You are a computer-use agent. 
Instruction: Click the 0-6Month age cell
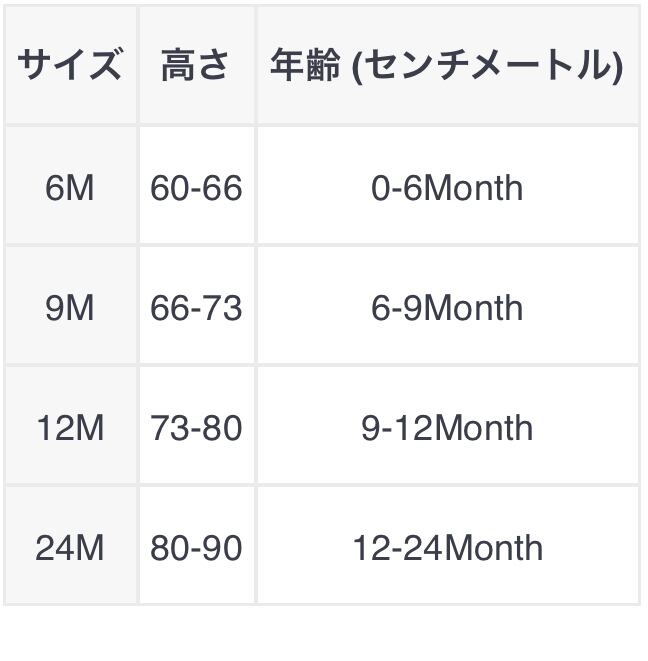[447, 187]
